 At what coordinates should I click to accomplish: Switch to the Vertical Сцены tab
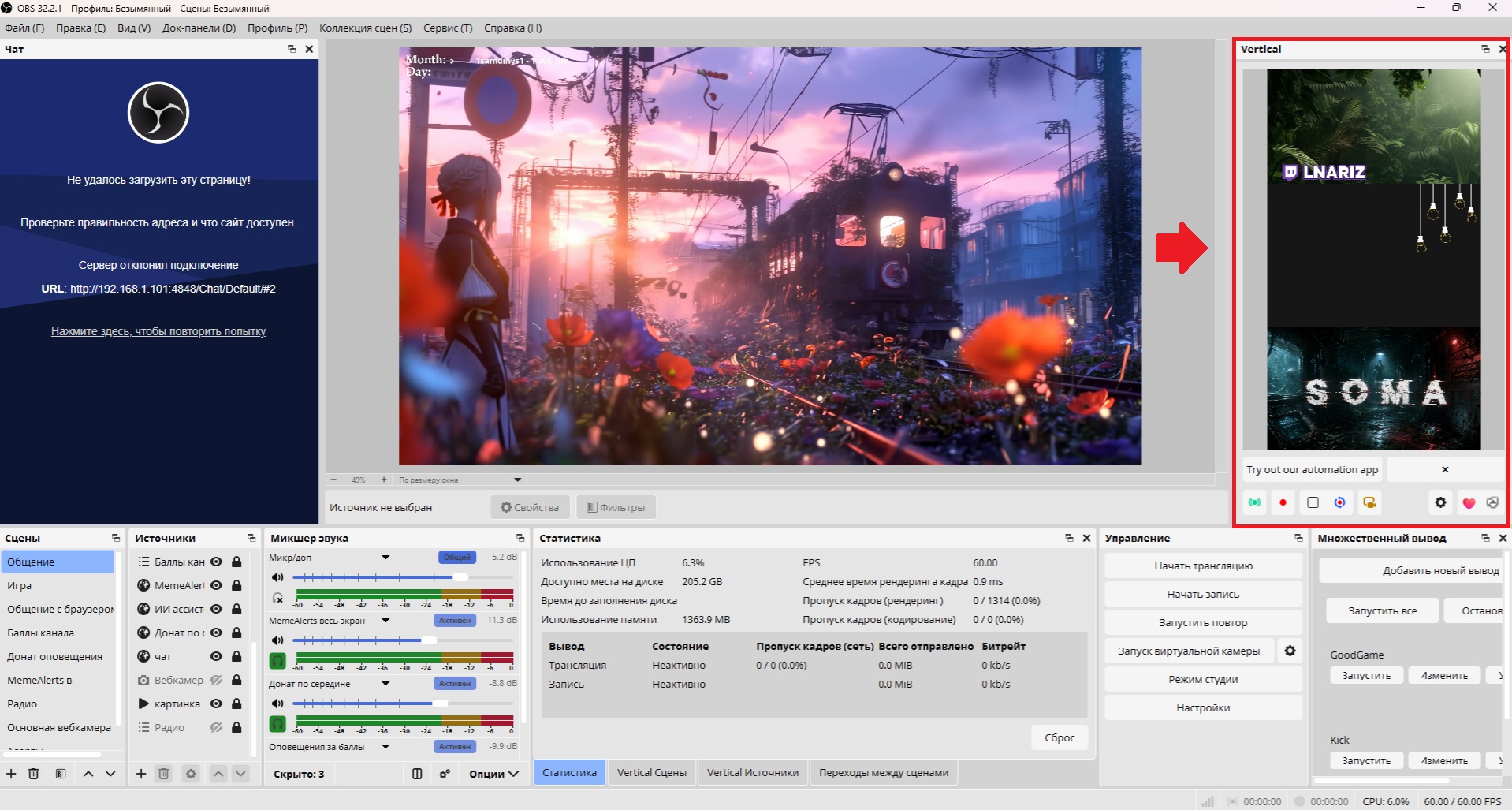tap(652, 773)
